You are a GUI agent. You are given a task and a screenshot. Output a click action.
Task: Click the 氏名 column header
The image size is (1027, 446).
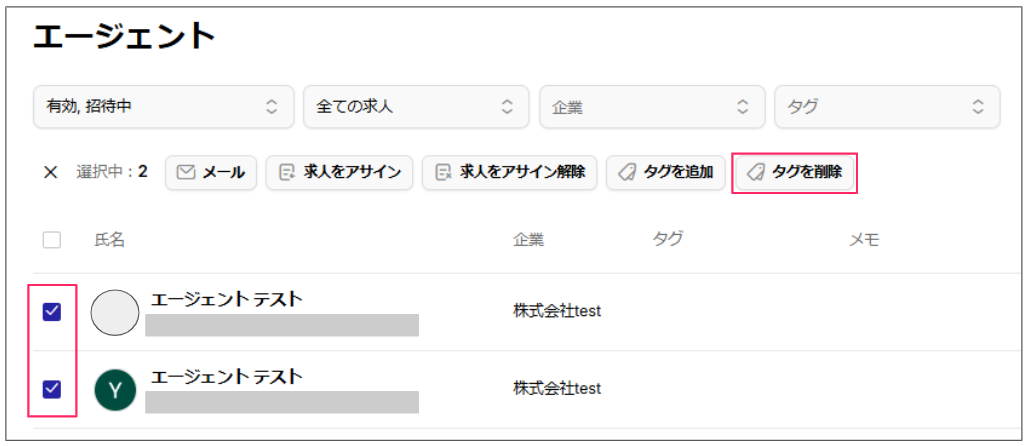click(109, 240)
